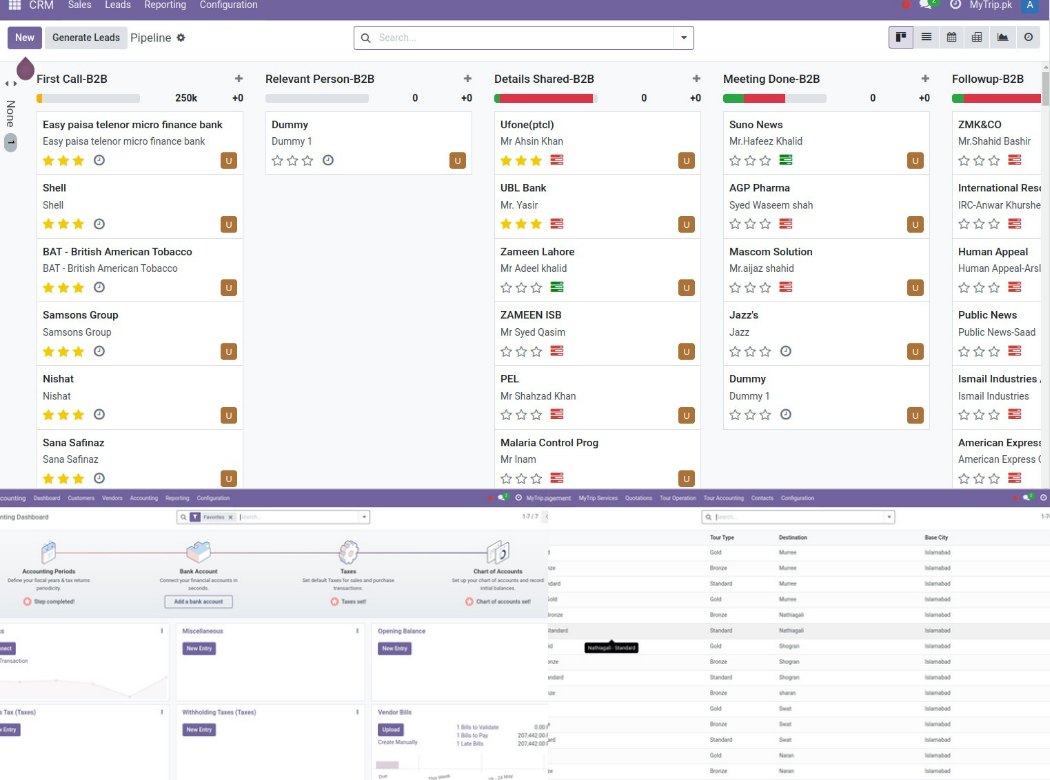Open the conversations chat icon in top bar
This screenshot has width=1050, height=780.
926,5
